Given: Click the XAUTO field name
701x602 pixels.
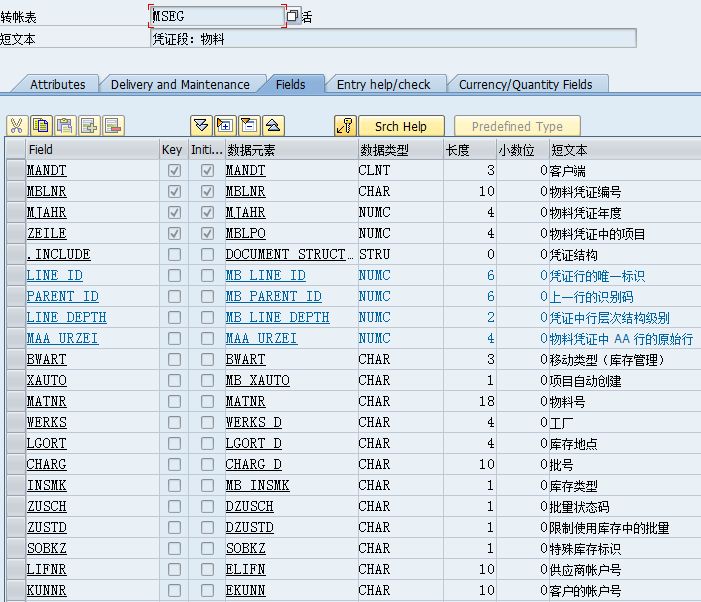Looking at the screenshot, I should pyautogui.click(x=46, y=380).
